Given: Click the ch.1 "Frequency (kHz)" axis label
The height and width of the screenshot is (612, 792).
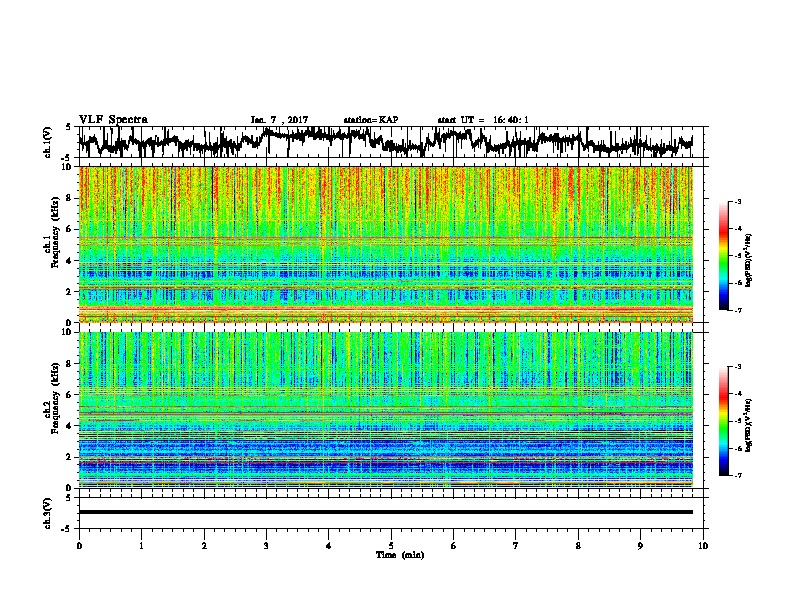Looking at the screenshot, I should click(54, 233).
